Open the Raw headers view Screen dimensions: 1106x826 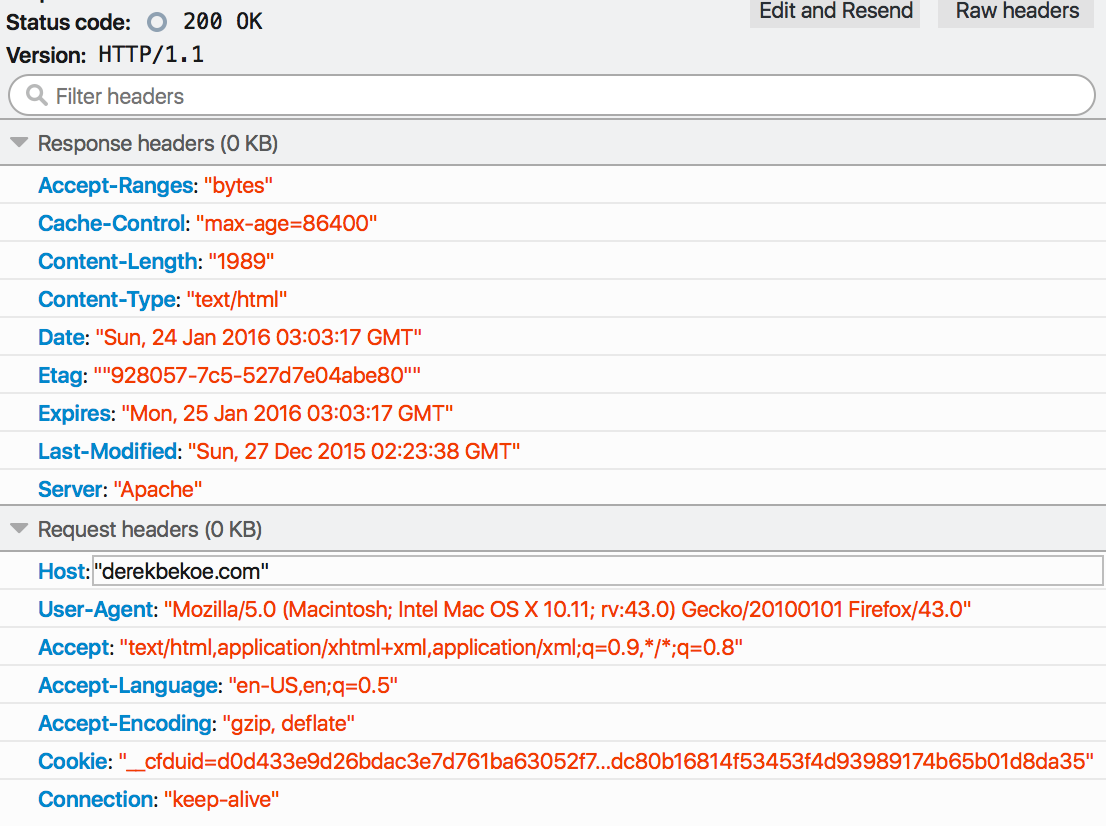tap(1016, 12)
